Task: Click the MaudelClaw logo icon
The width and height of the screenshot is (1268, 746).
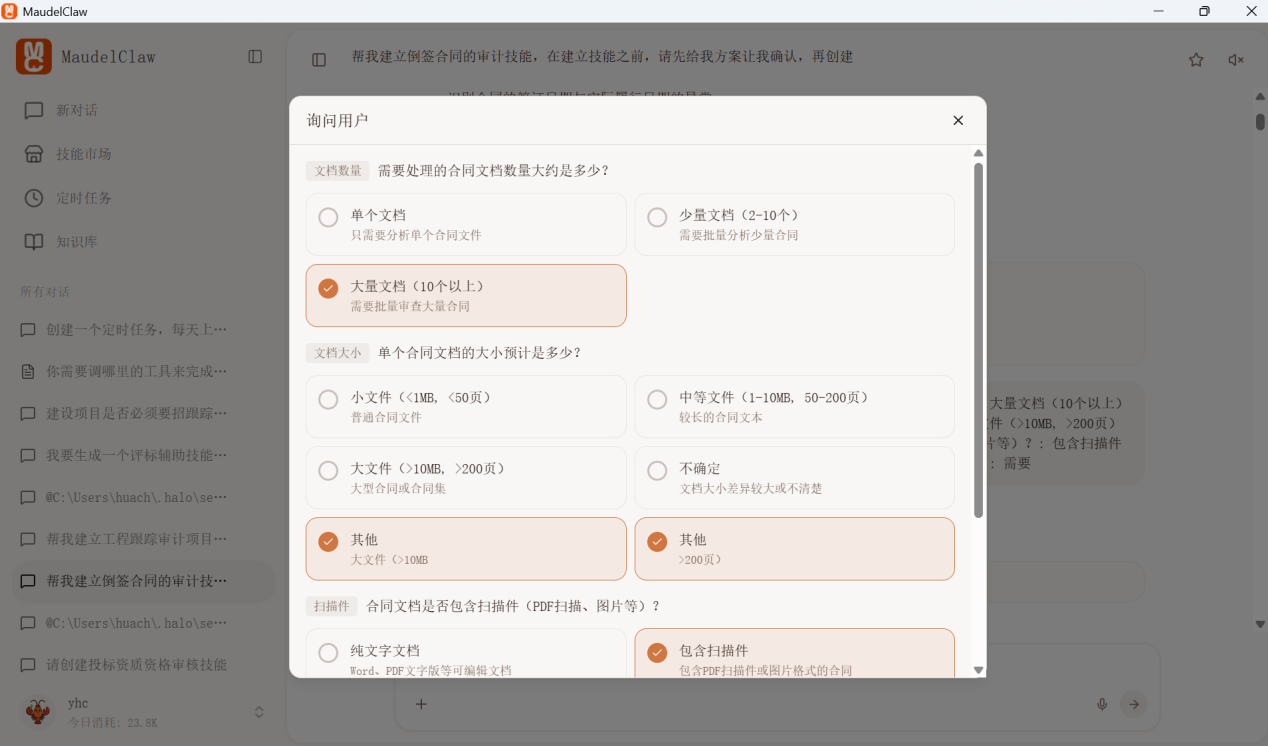Action: coord(34,57)
